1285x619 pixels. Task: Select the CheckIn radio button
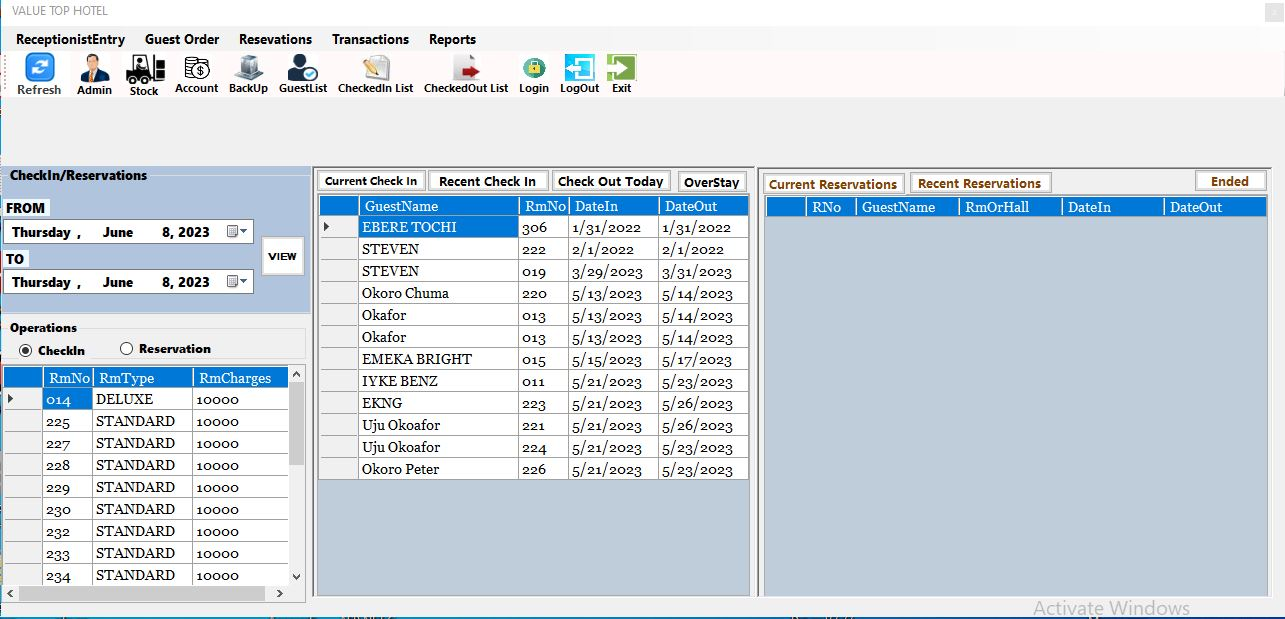point(26,350)
